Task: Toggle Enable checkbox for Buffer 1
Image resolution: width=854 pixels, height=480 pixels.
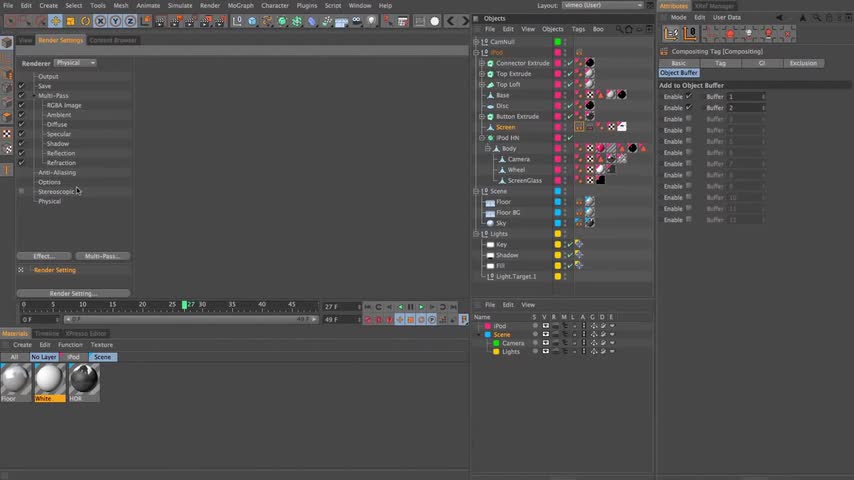Action: (x=689, y=96)
